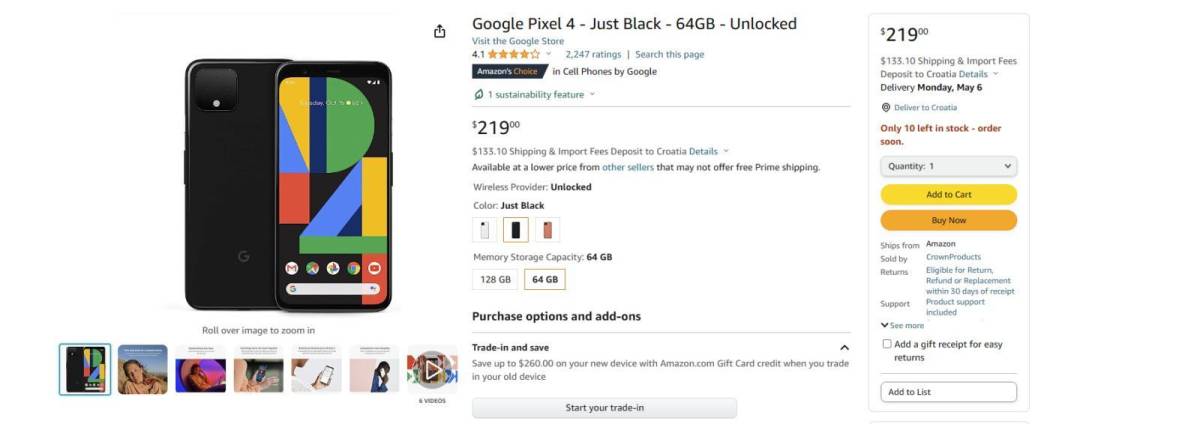This screenshot has width=1200, height=424.
Task: Collapse the Trade-in and save section
Action: (844, 348)
